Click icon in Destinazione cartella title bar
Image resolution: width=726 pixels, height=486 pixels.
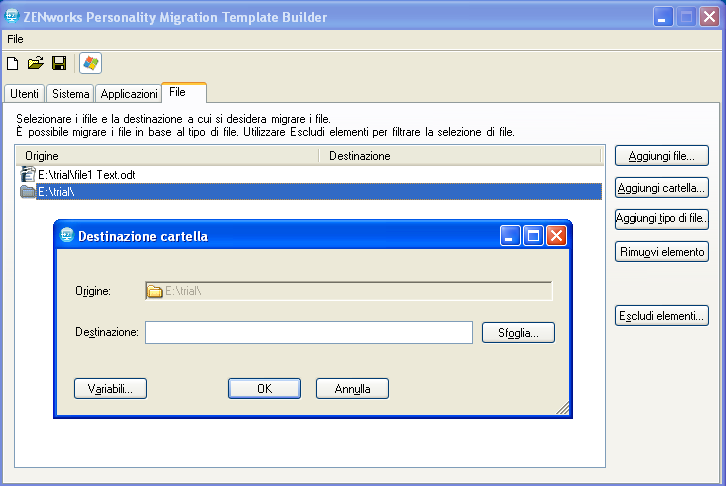[67, 235]
